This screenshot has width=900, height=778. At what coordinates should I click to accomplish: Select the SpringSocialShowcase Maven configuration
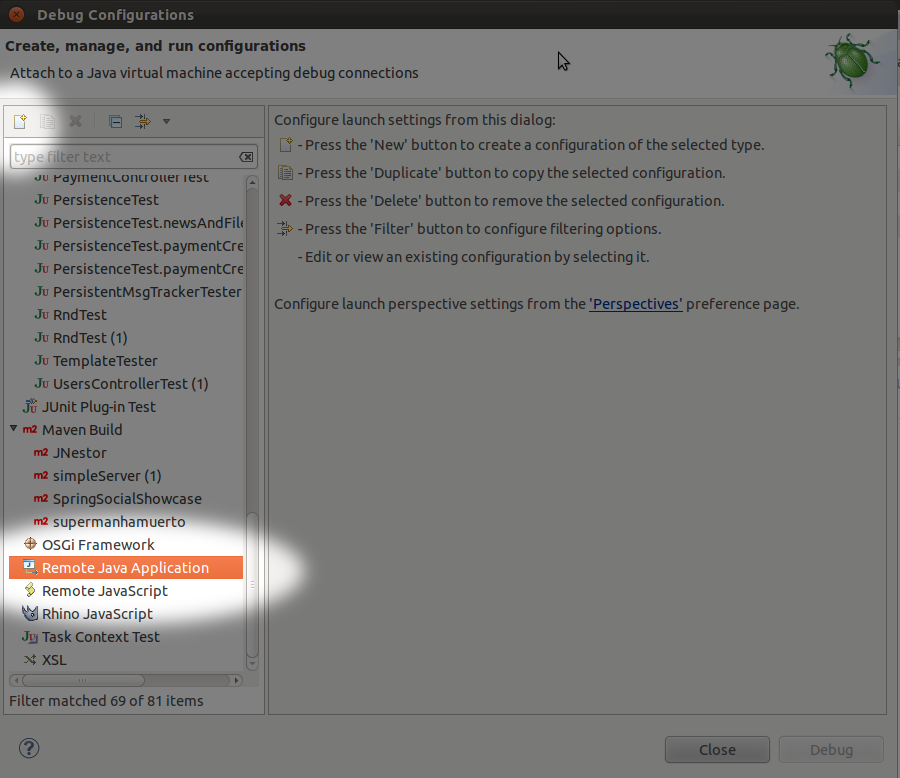click(x=127, y=499)
